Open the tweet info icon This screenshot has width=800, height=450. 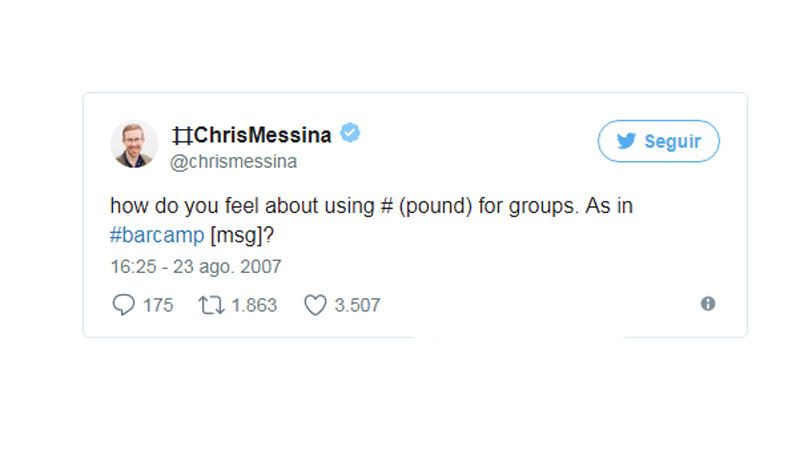[708, 304]
